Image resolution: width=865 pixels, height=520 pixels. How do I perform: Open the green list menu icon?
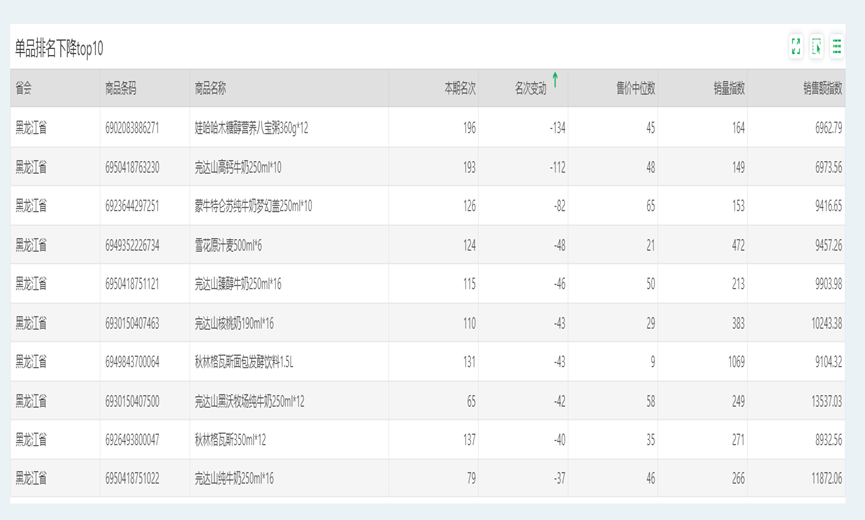pos(837,46)
